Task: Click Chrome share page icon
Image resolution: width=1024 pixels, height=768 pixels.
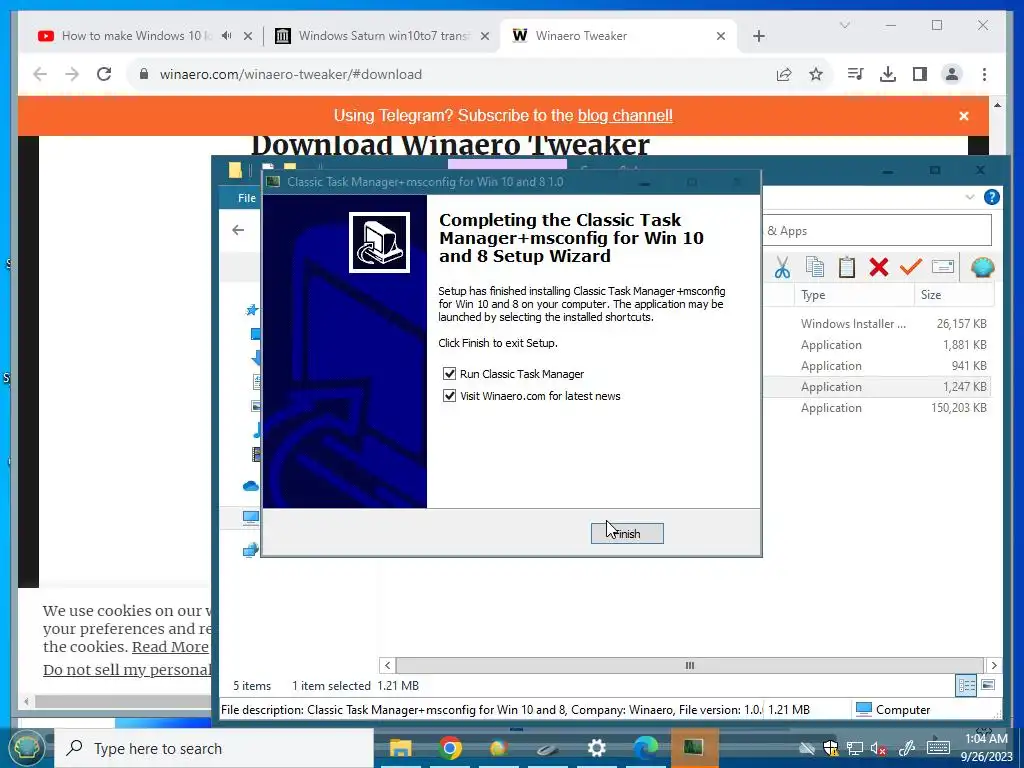Action: [784, 74]
